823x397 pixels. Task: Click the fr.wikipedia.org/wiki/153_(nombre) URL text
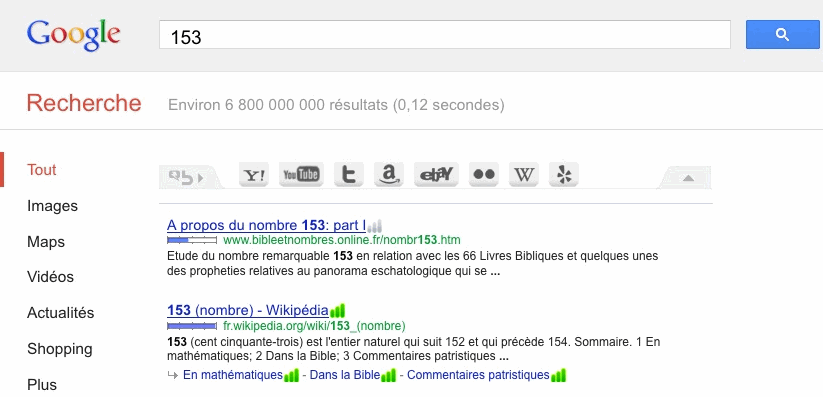click(314, 326)
